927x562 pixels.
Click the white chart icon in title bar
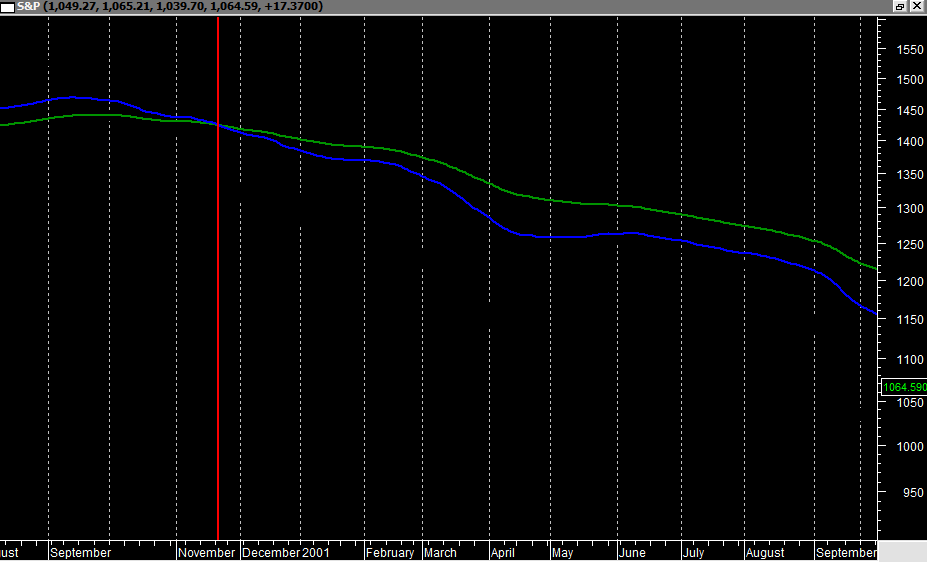(7, 7)
